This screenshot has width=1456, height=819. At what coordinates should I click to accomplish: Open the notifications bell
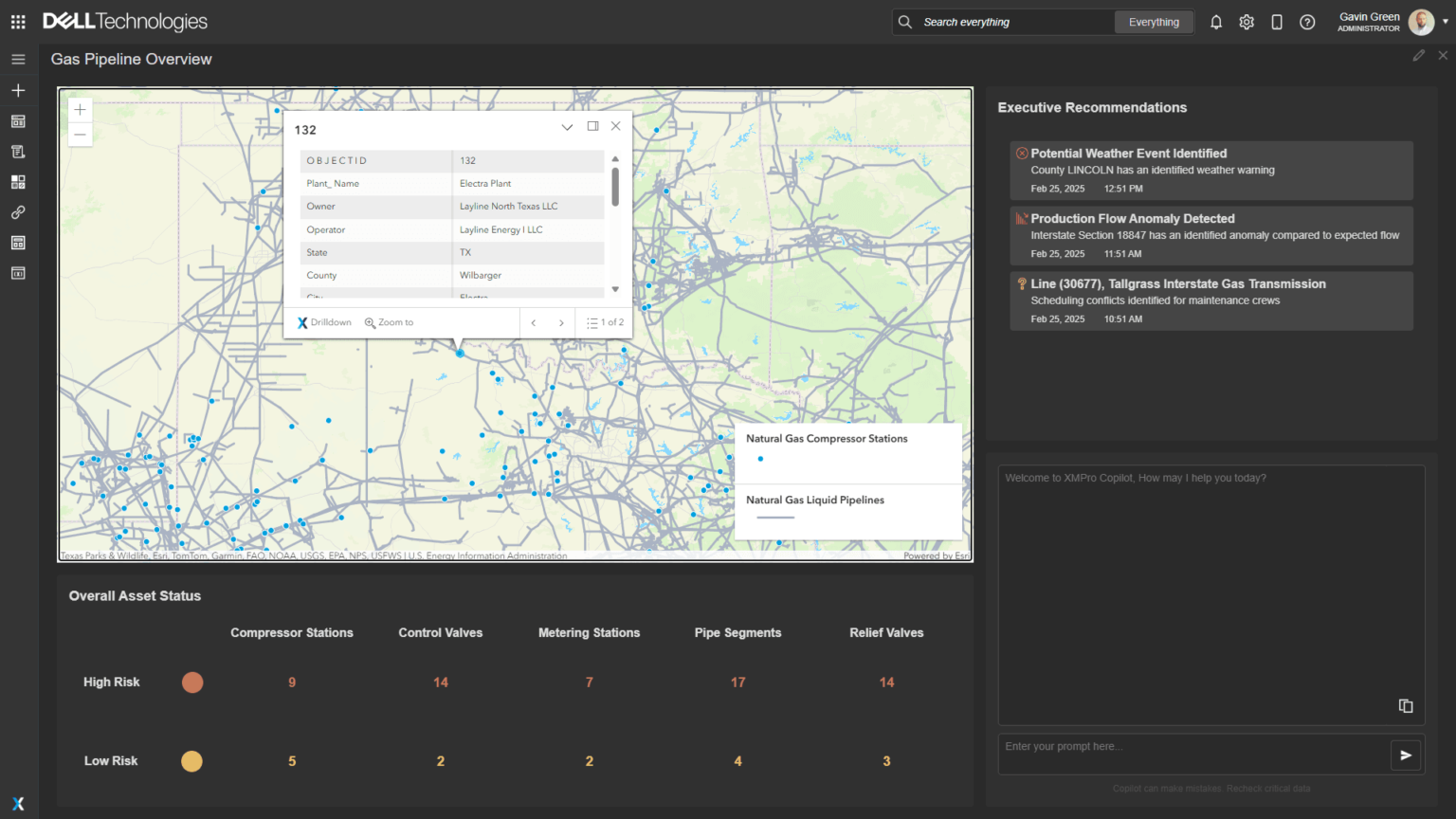(x=1216, y=22)
